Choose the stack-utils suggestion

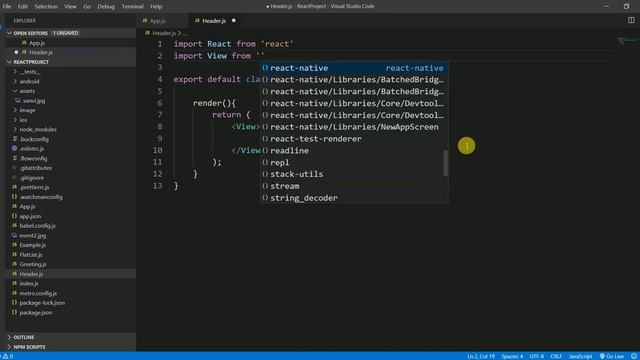coord(354,174)
